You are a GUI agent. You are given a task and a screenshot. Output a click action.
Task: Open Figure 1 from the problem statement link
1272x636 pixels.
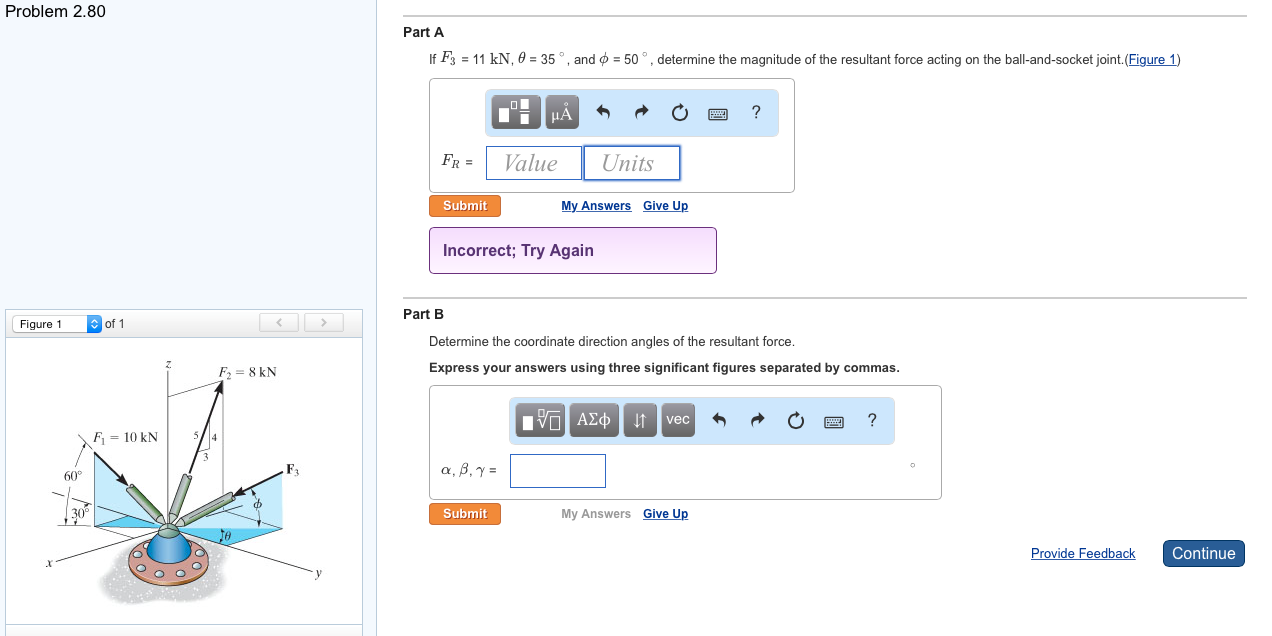1152,59
